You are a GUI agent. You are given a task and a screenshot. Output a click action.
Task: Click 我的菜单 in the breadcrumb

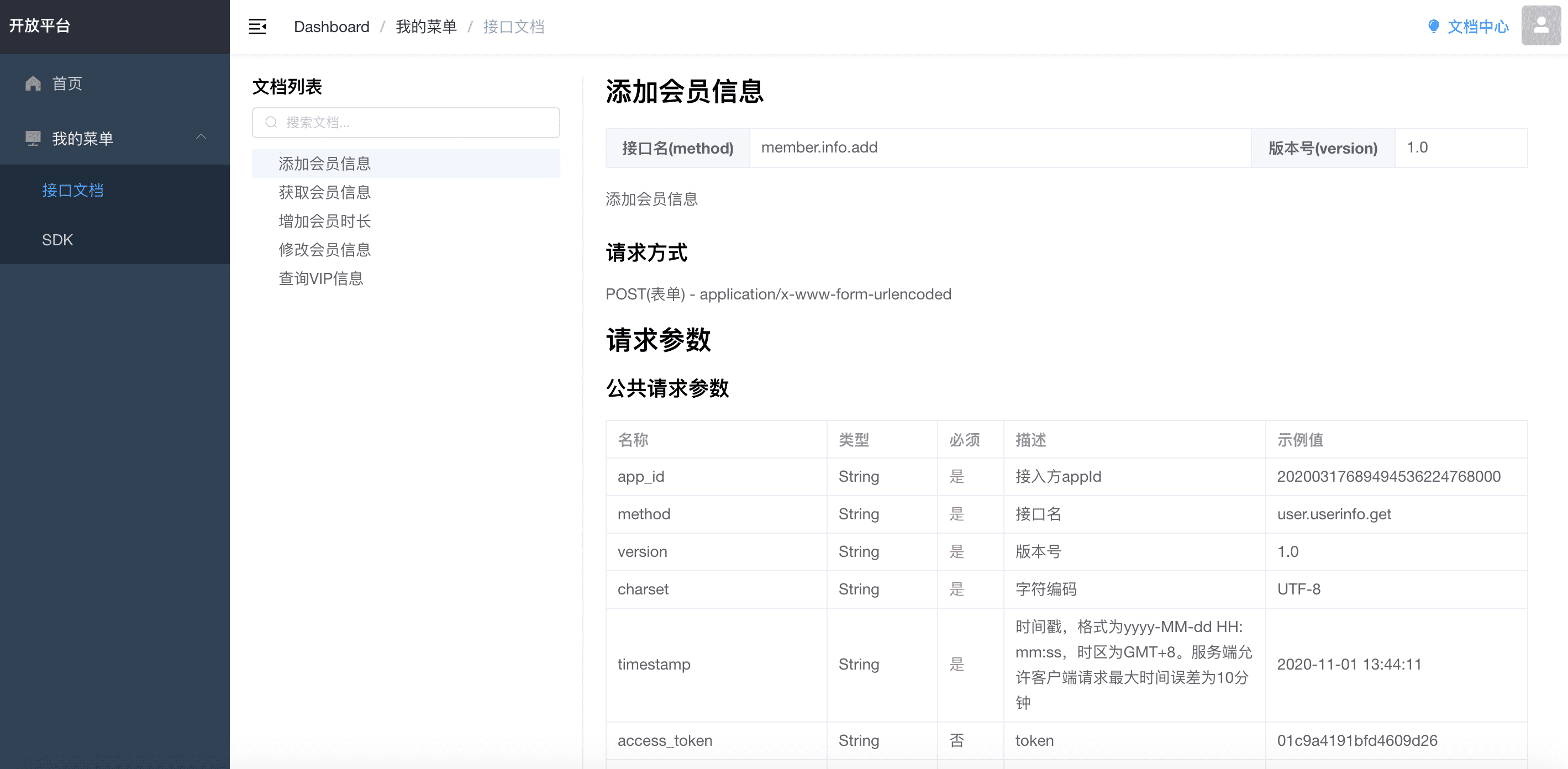pyautogui.click(x=426, y=27)
